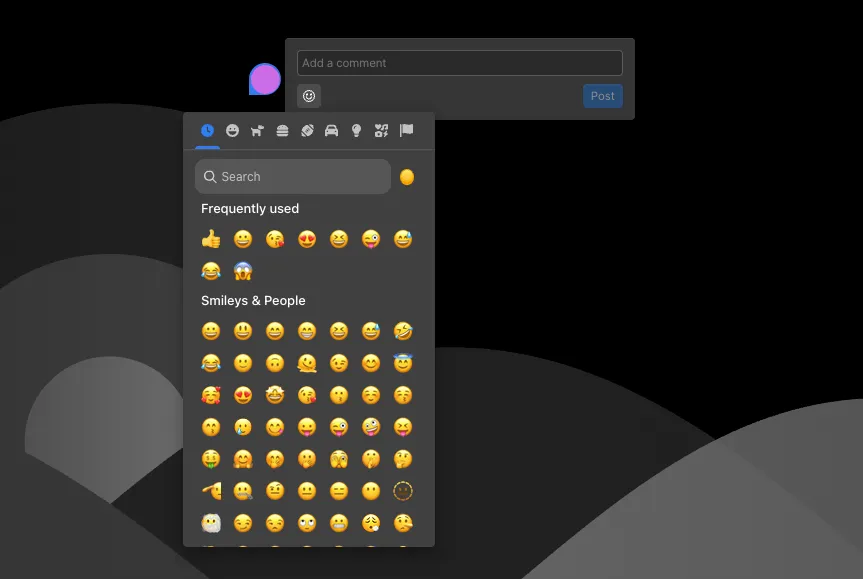This screenshot has width=863, height=579.
Task: Open the Travel car category tab
Action: 331,130
